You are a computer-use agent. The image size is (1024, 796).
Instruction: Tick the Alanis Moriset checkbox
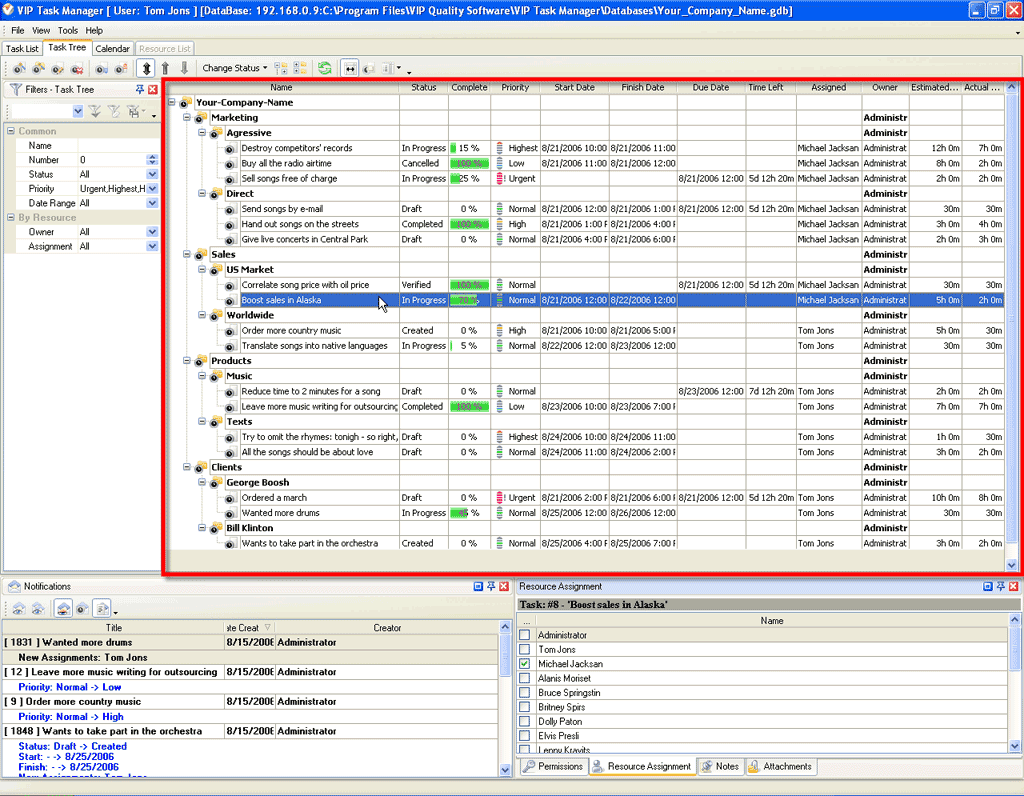(525, 678)
